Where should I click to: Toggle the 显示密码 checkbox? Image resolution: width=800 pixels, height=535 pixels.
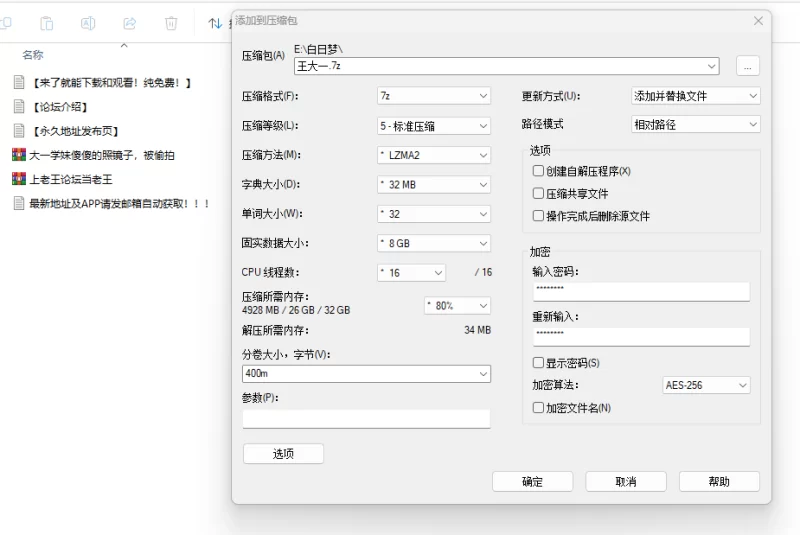539,362
